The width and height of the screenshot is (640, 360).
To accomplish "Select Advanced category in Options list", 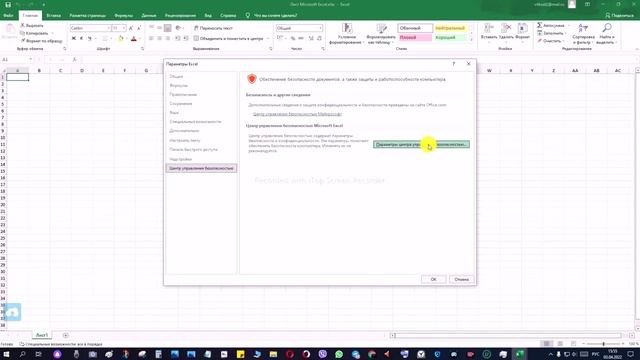I will tap(184, 131).
